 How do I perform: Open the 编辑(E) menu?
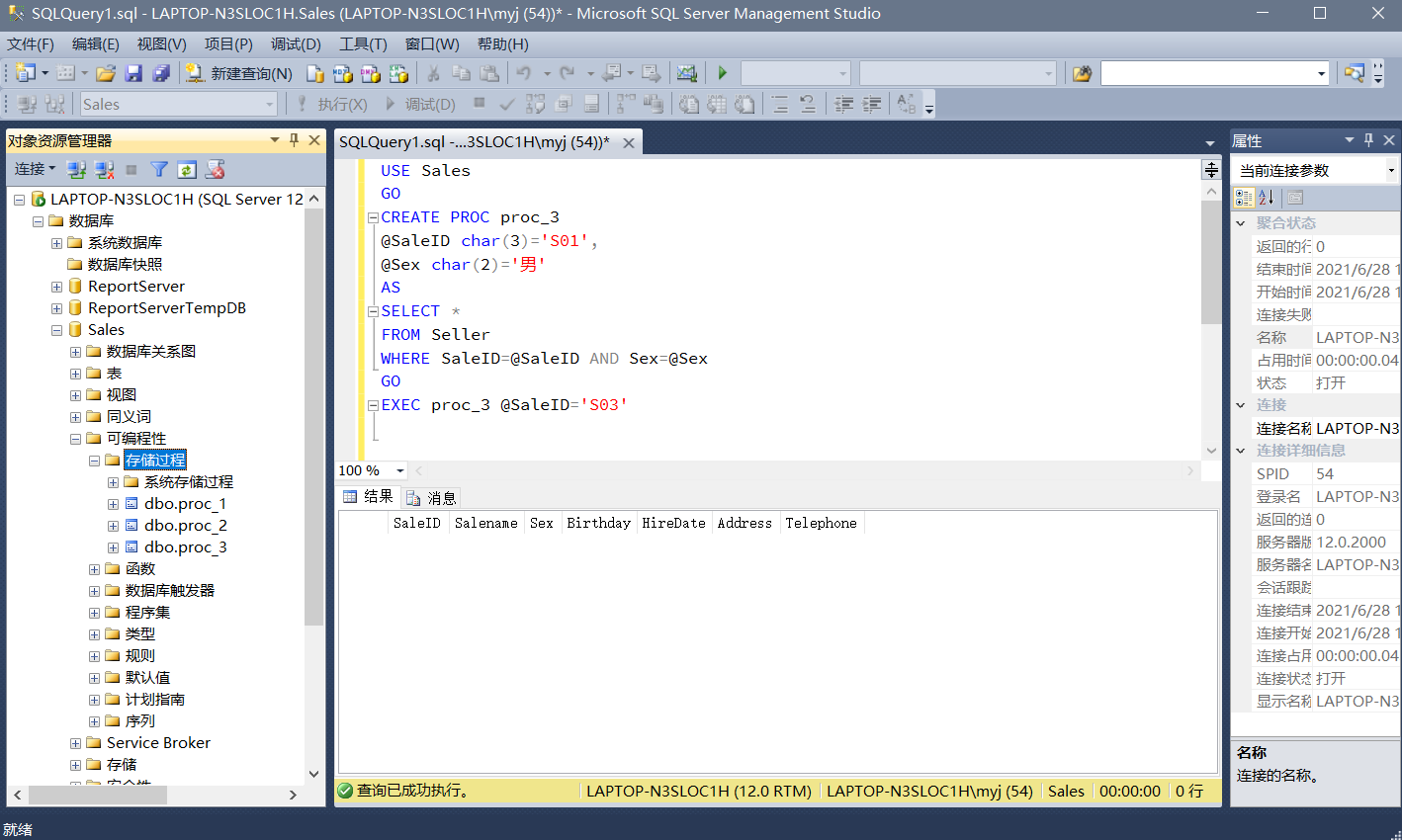(96, 44)
